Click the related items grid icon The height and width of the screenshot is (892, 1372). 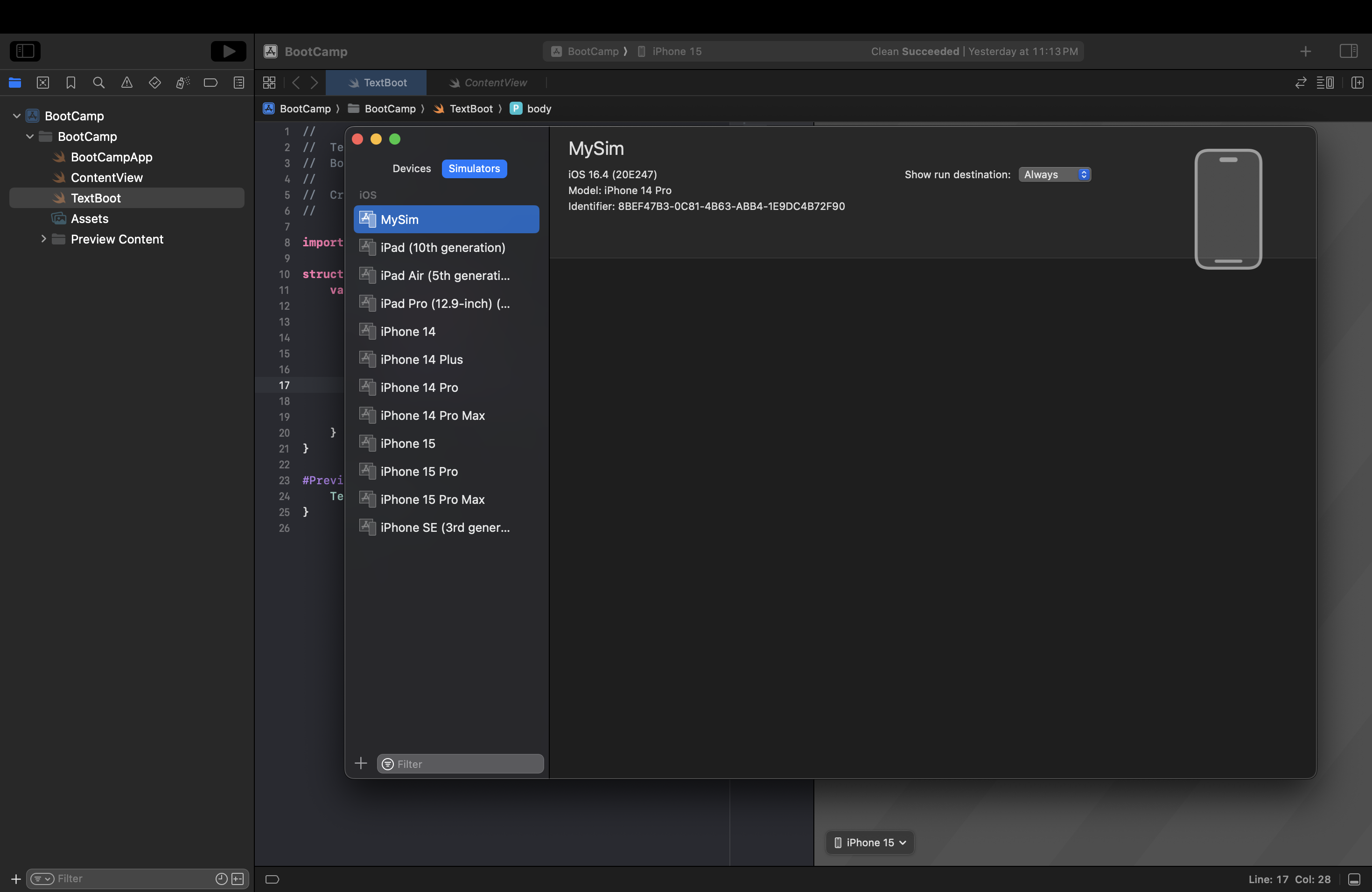[269, 83]
